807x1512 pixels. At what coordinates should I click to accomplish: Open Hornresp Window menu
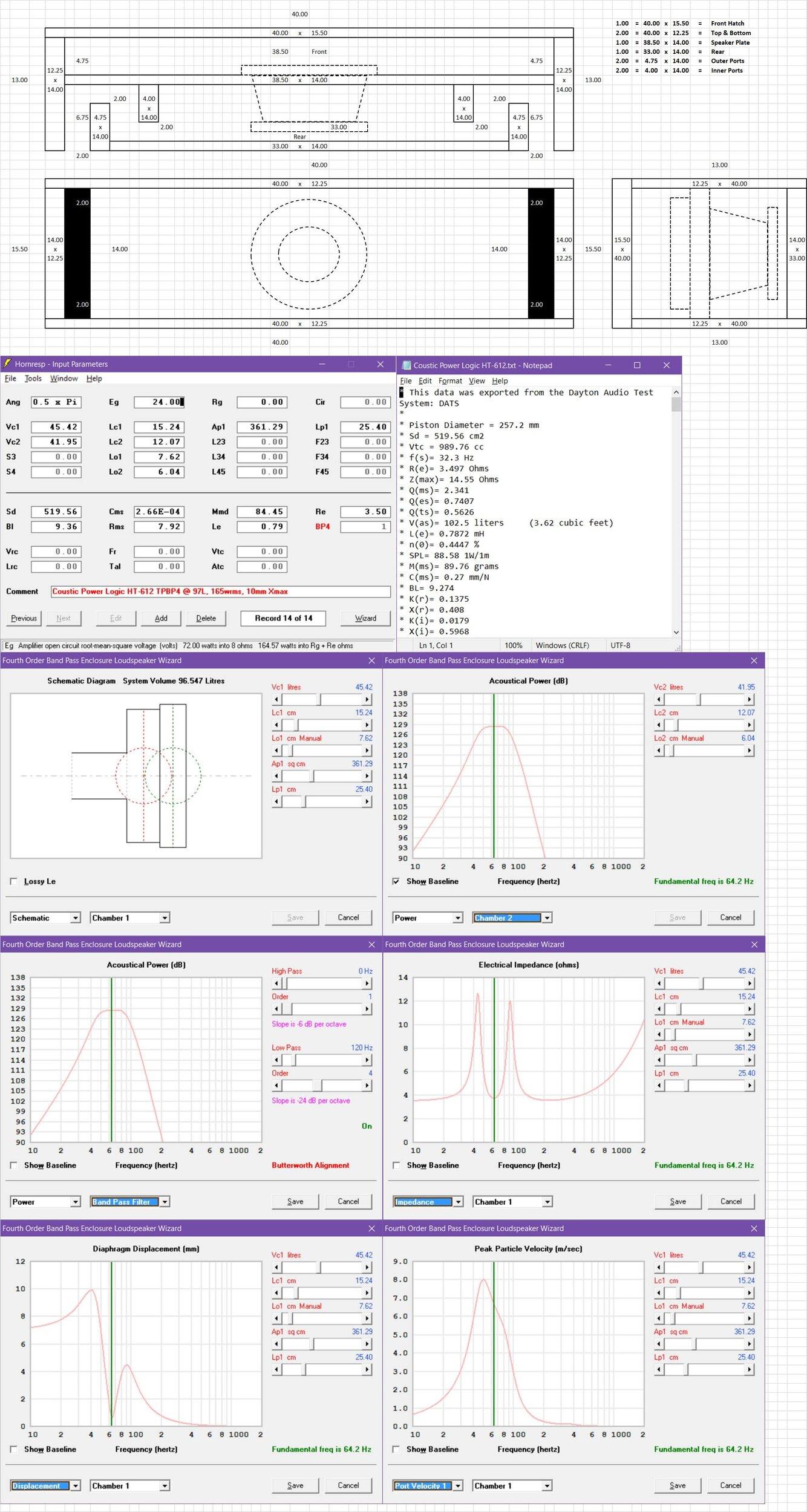pyautogui.click(x=64, y=379)
